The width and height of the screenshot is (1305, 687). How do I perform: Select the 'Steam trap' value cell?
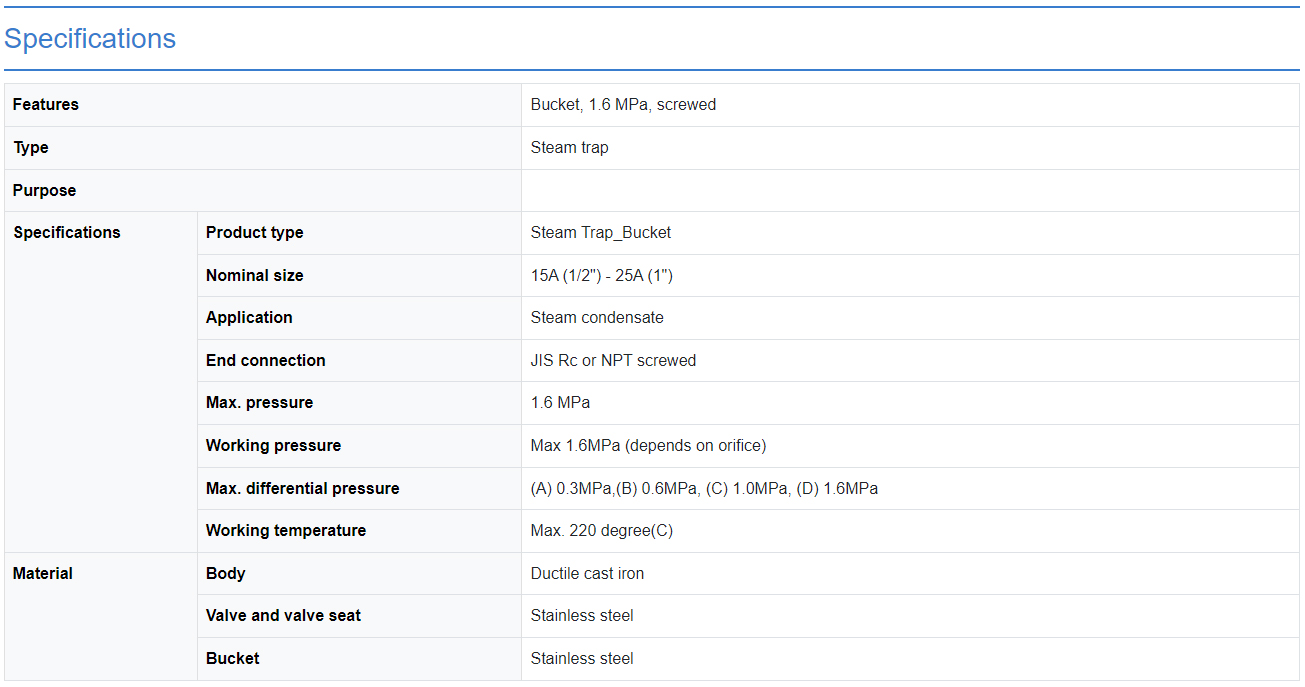pyautogui.click(x=569, y=148)
